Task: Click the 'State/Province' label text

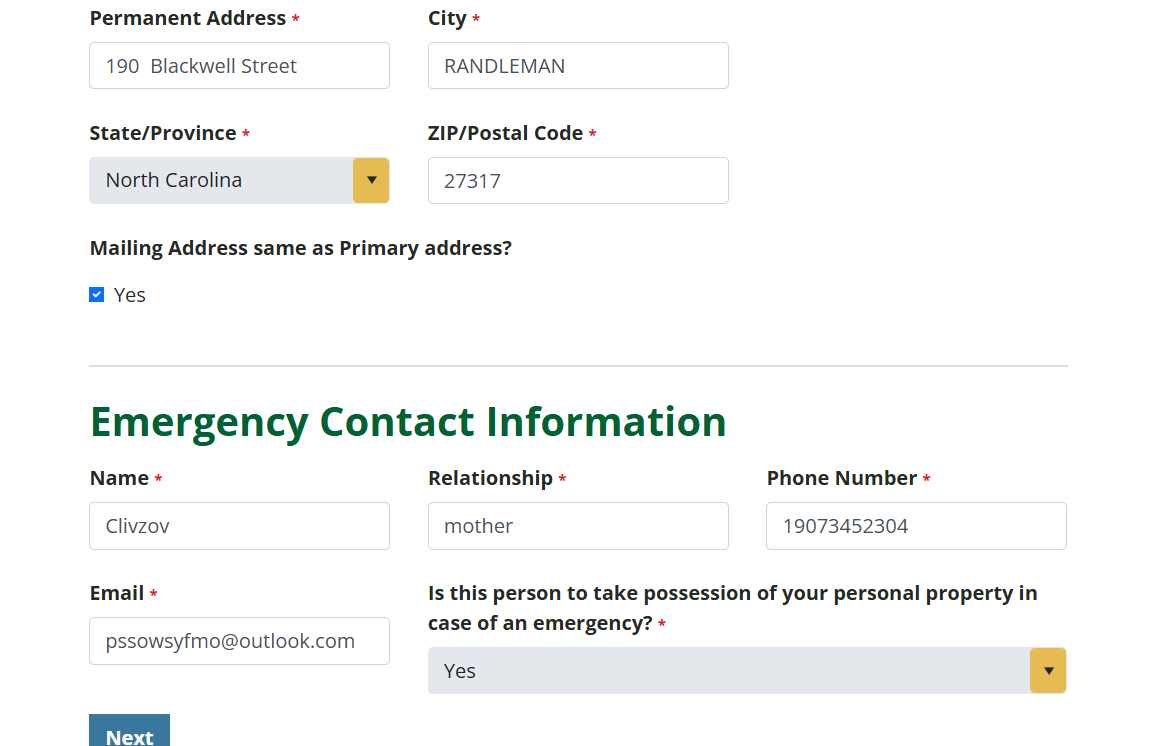Action: [x=163, y=133]
